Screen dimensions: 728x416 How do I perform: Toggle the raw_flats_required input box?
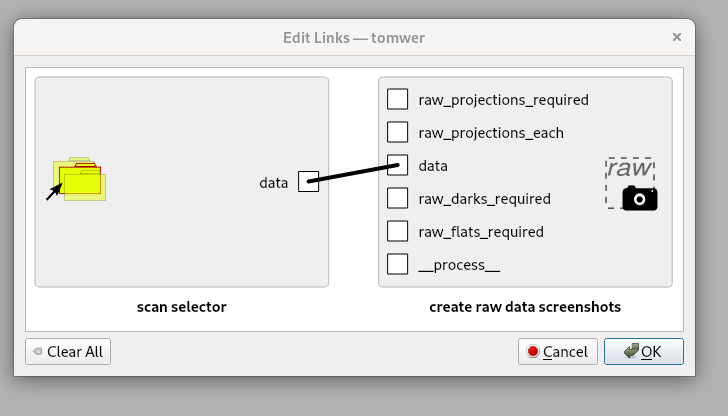coord(398,231)
